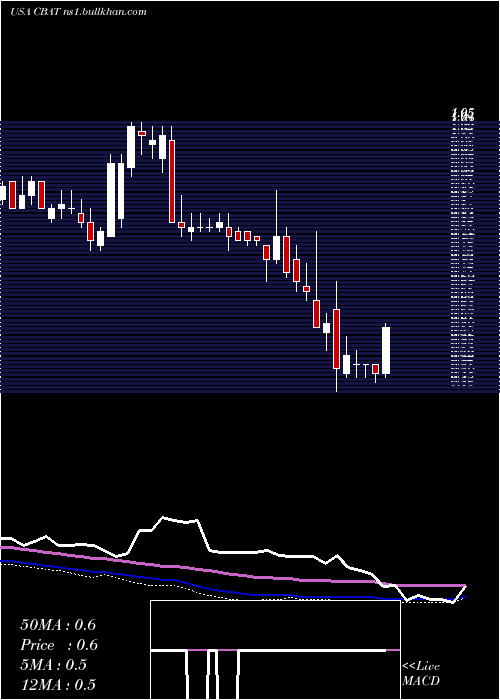Select the '12MA : 0.5' reading

(x=58, y=684)
